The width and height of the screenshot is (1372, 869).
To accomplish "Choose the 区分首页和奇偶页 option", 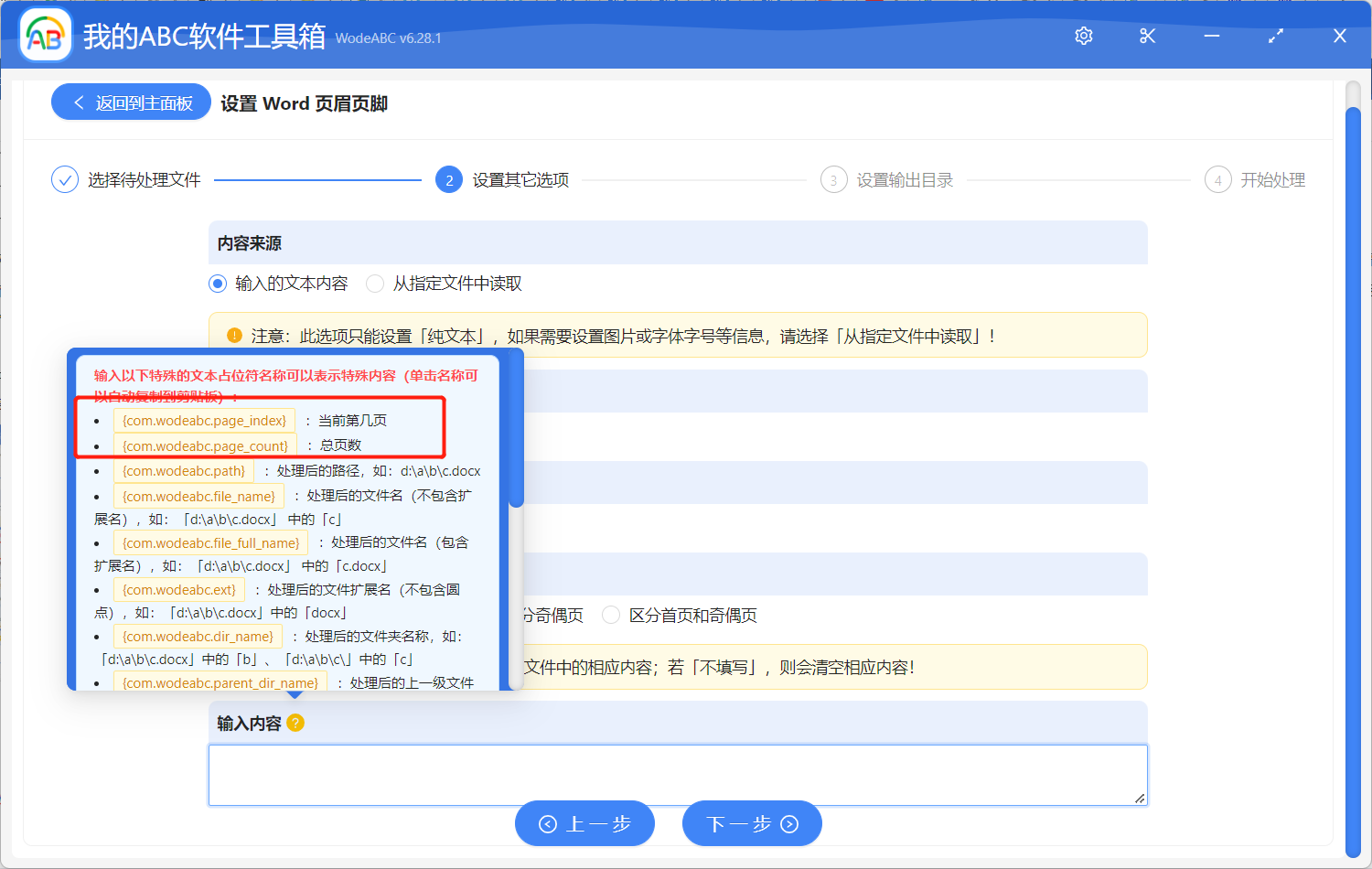I will (610, 615).
